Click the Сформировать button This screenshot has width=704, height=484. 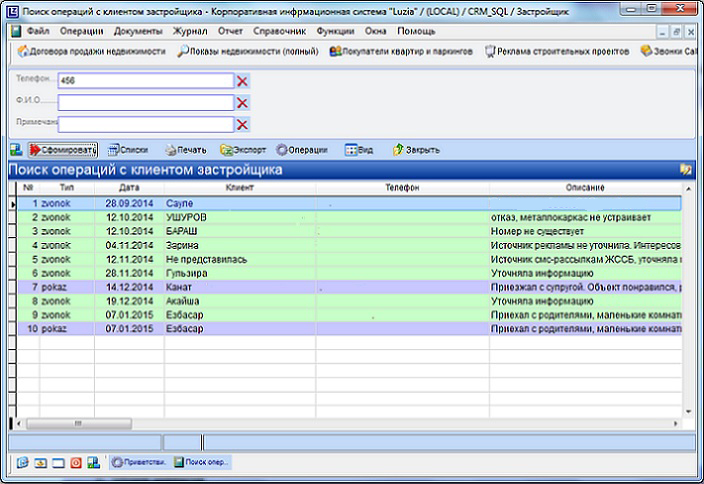point(63,150)
